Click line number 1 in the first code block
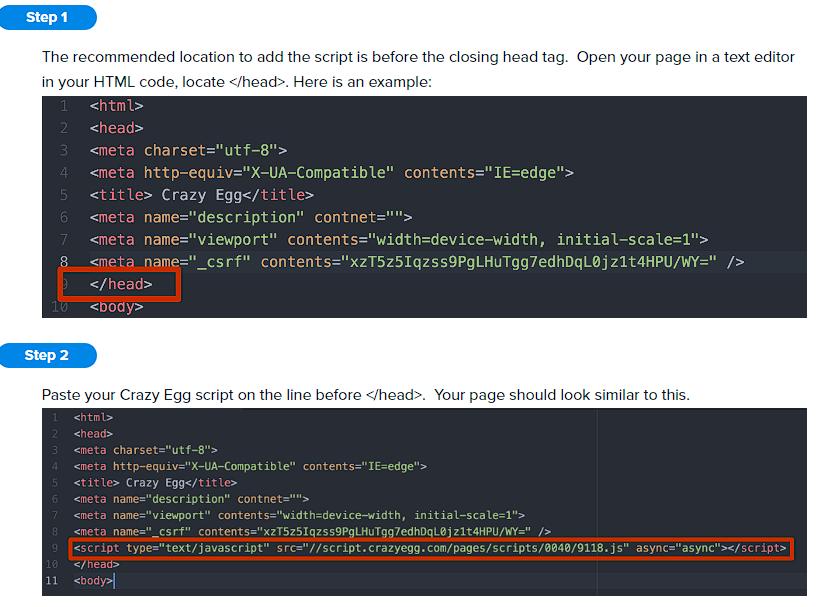 (x=64, y=106)
